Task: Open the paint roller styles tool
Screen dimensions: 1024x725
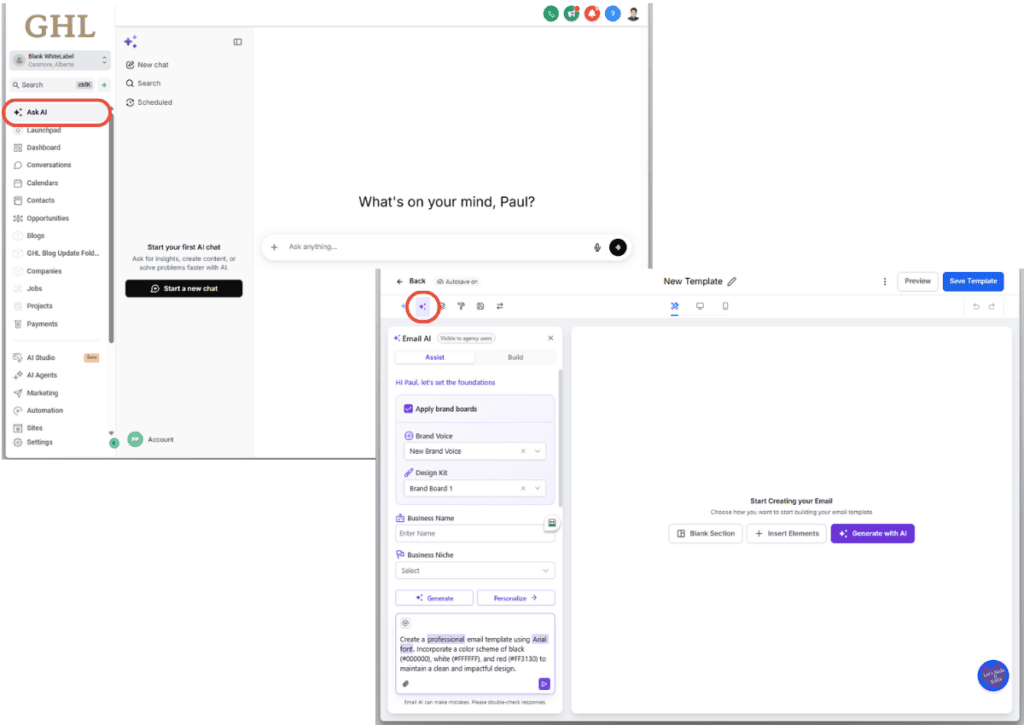Action: point(461,306)
